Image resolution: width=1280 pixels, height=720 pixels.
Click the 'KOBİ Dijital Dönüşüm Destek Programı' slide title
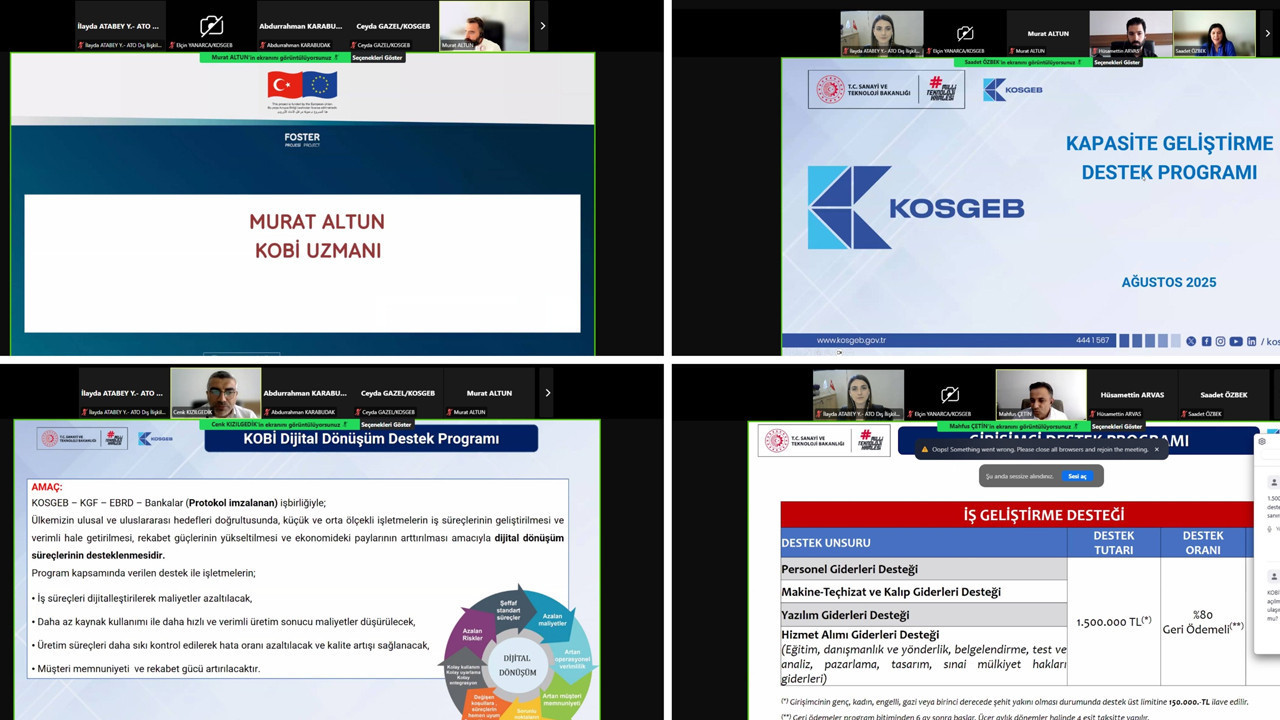tap(371, 438)
